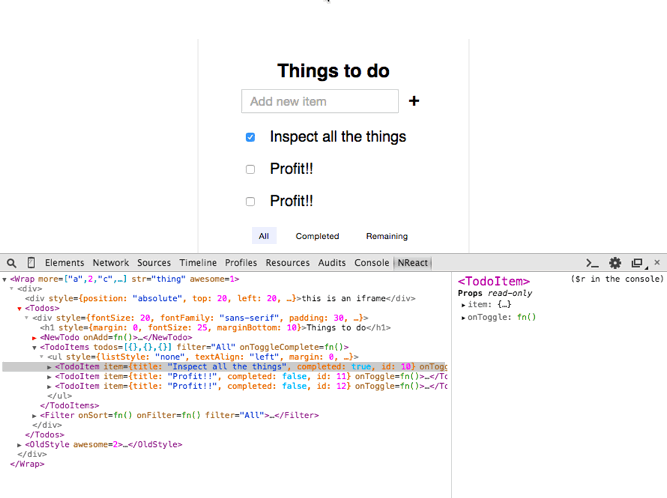Image resolution: width=667 pixels, height=498 pixels.
Task: Click the 'Inspect all the things' label
Action: (338, 137)
